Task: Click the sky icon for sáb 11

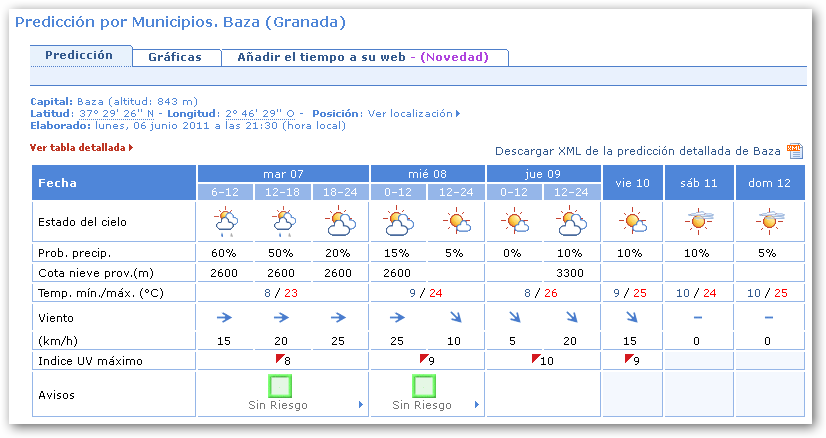Action: tap(698, 221)
